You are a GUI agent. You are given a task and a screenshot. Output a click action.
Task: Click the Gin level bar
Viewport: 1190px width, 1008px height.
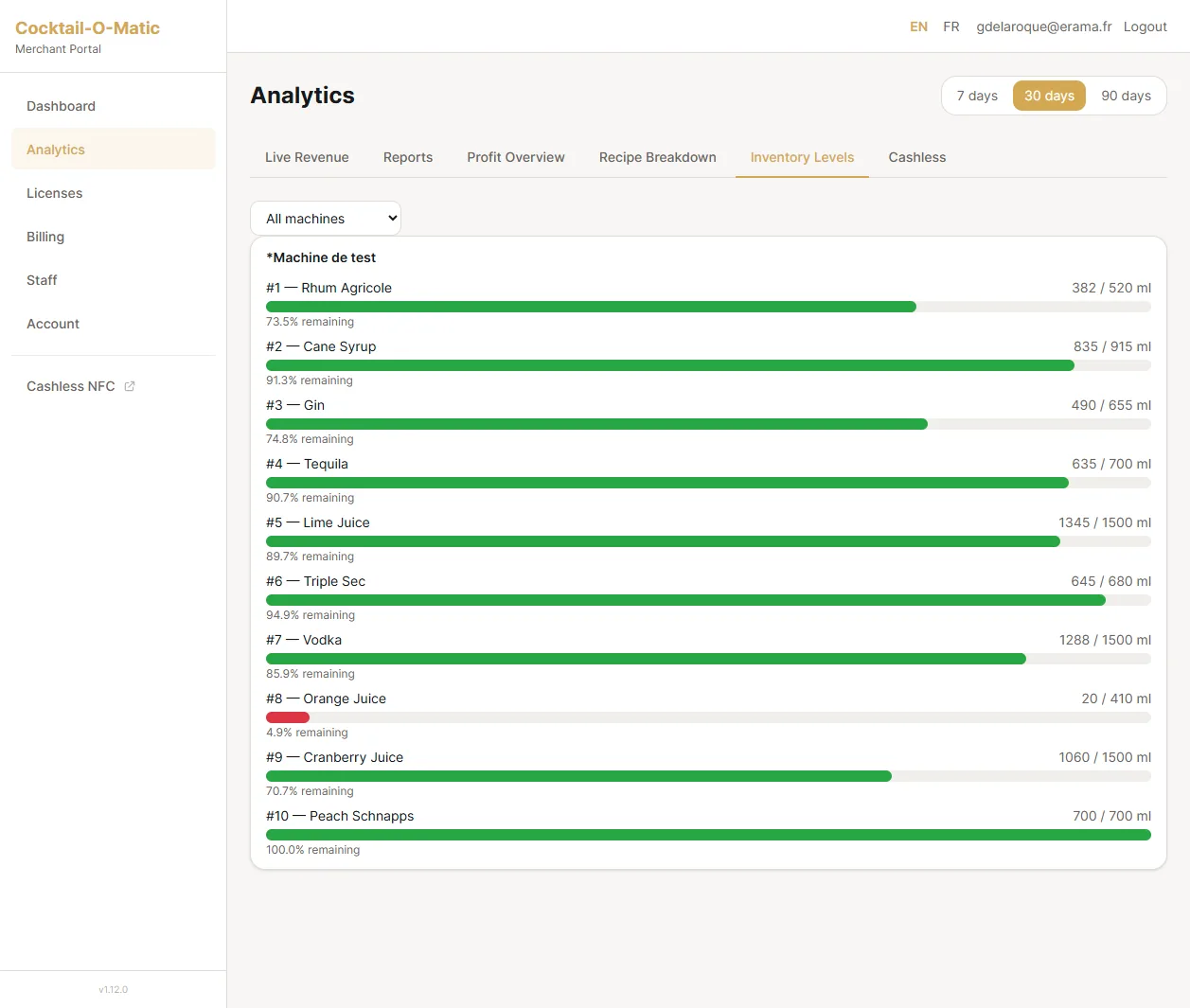pos(708,424)
